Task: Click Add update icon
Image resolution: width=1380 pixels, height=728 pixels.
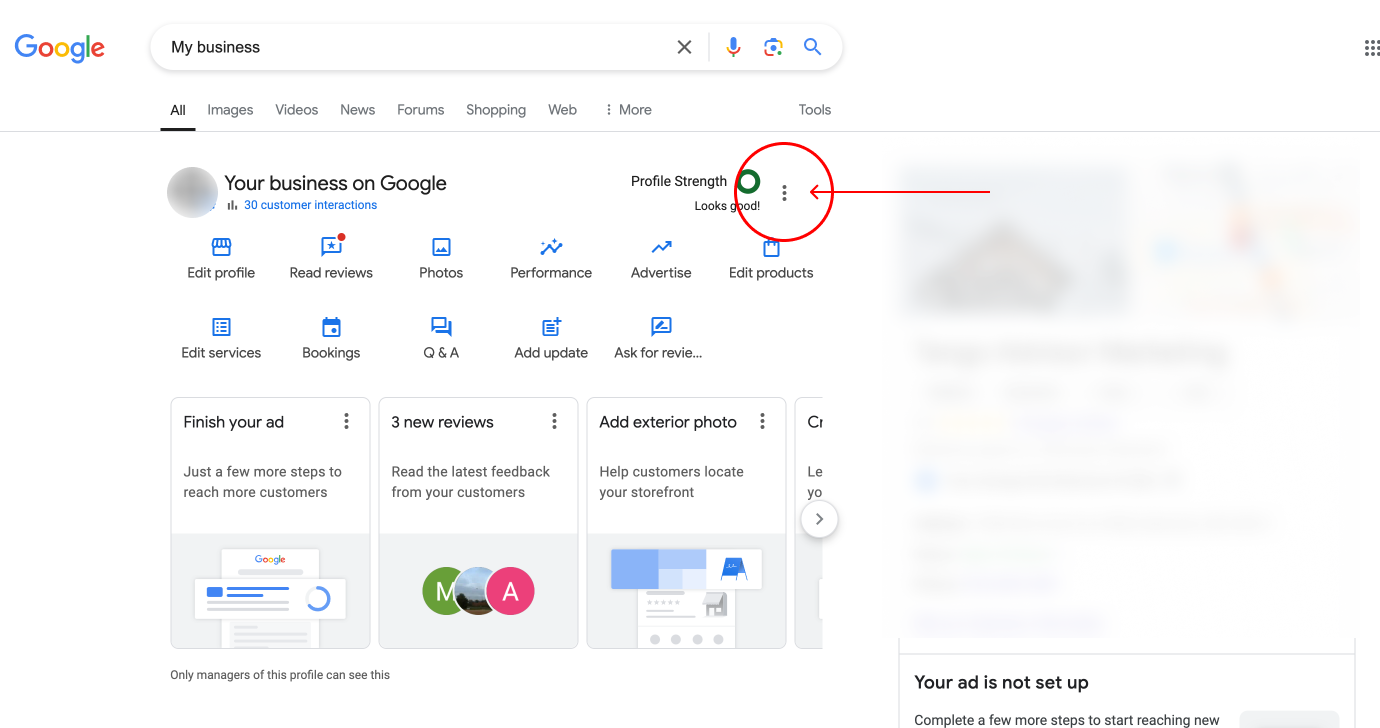Action: (551, 327)
